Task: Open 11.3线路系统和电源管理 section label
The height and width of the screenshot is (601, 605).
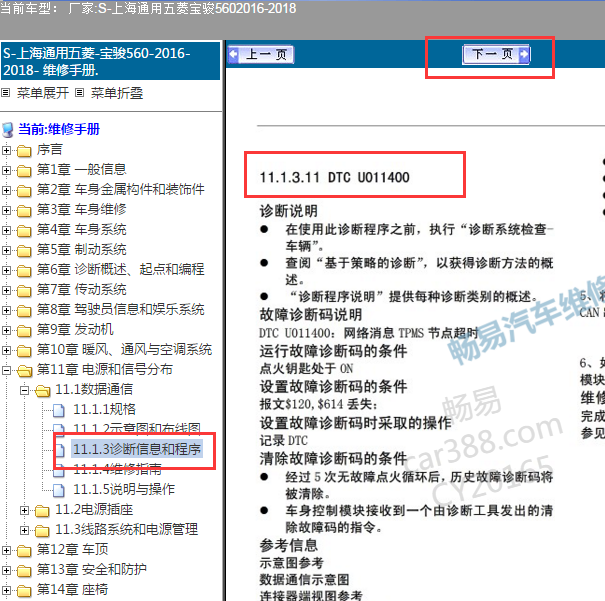Action: [x=127, y=530]
